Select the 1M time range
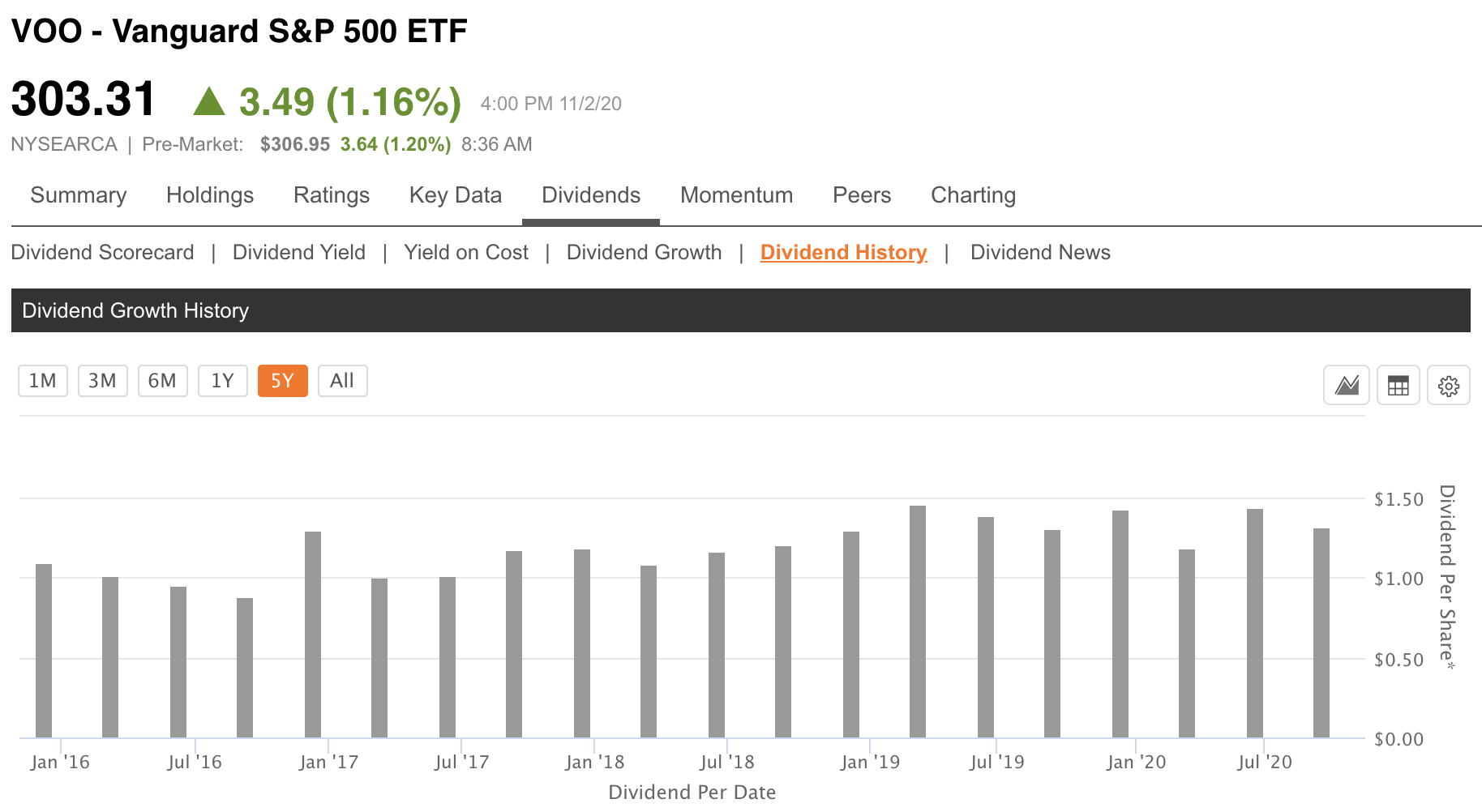 [43, 381]
